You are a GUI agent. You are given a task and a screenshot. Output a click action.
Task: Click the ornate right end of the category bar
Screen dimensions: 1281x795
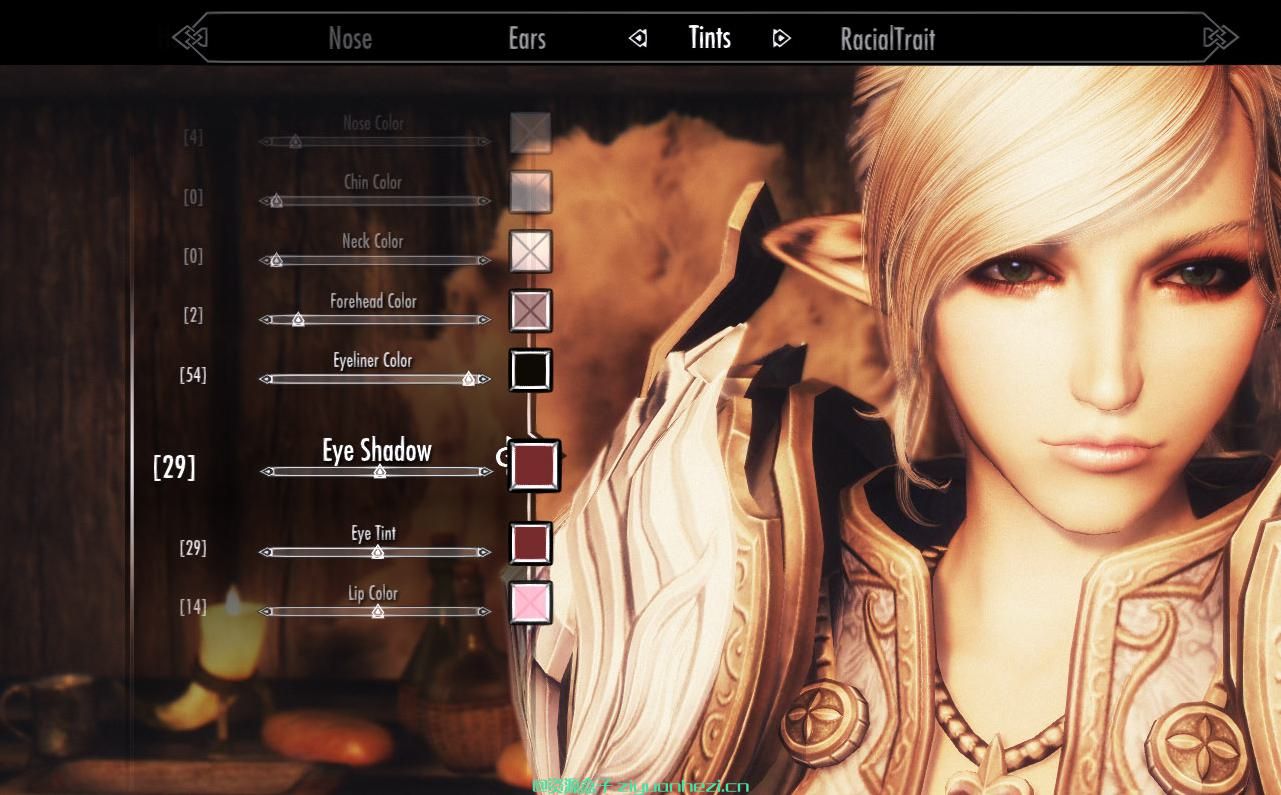coord(1219,38)
